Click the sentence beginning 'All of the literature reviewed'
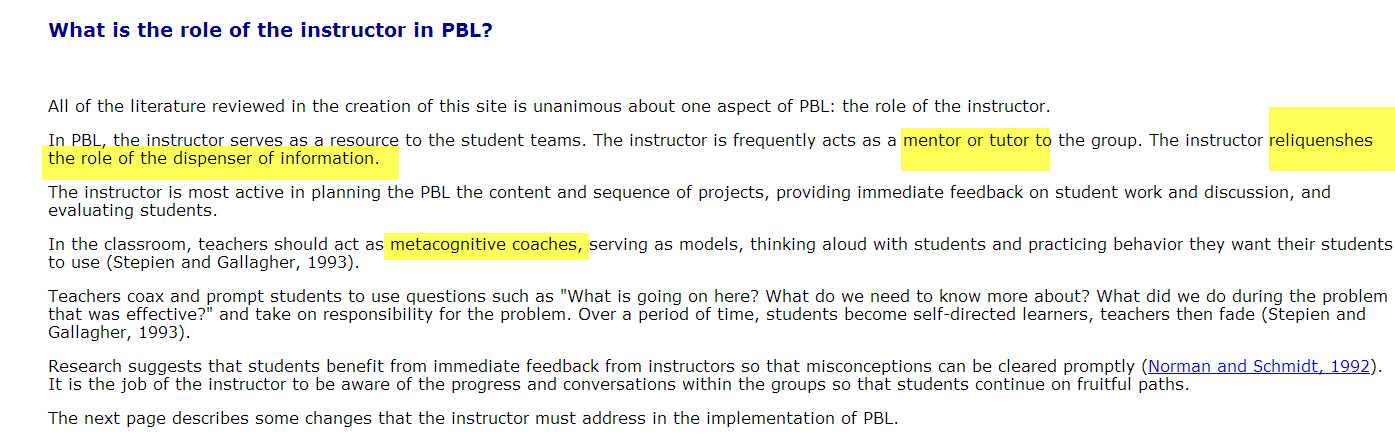This screenshot has width=1395, height=445. (549, 106)
